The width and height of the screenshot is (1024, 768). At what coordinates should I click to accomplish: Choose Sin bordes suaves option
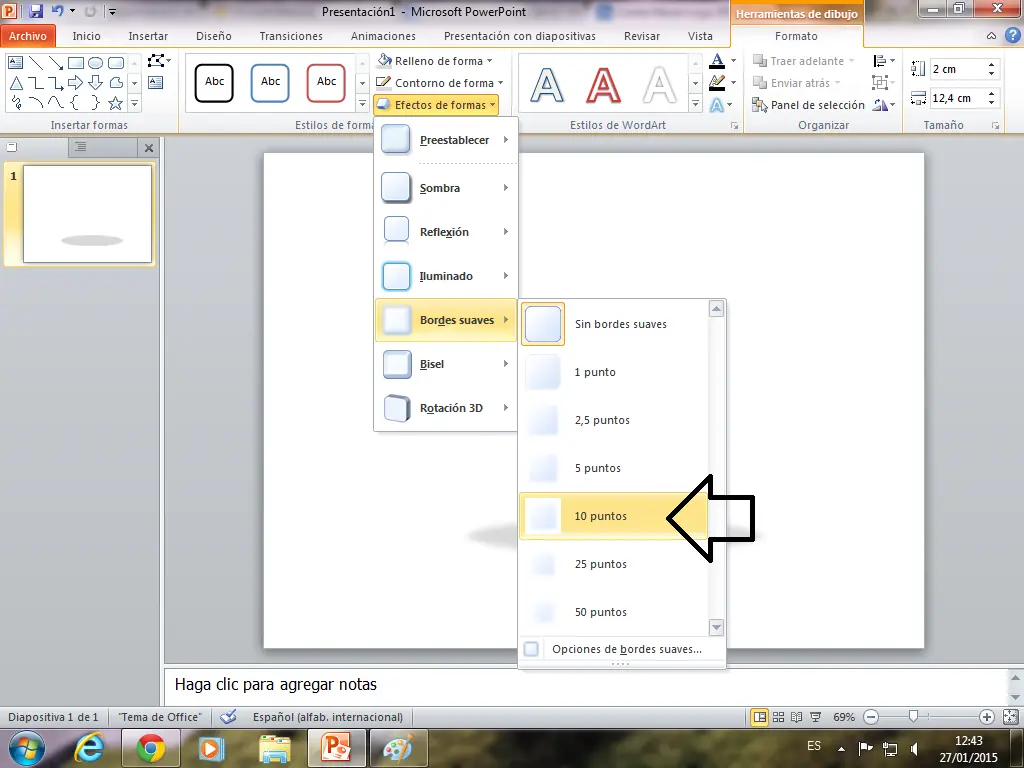(614, 324)
